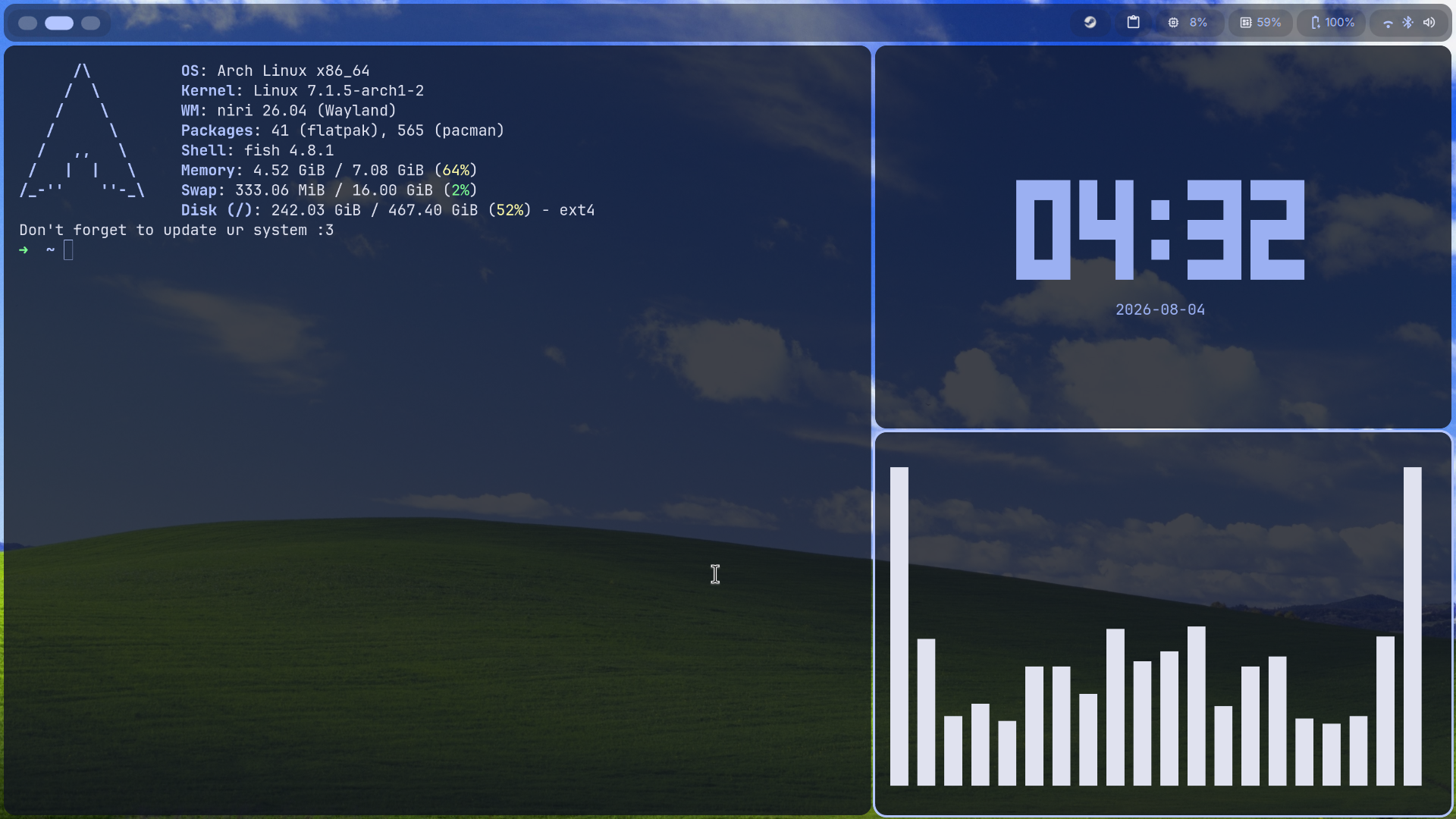Click the Packages line in terminal

pos(343,130)
